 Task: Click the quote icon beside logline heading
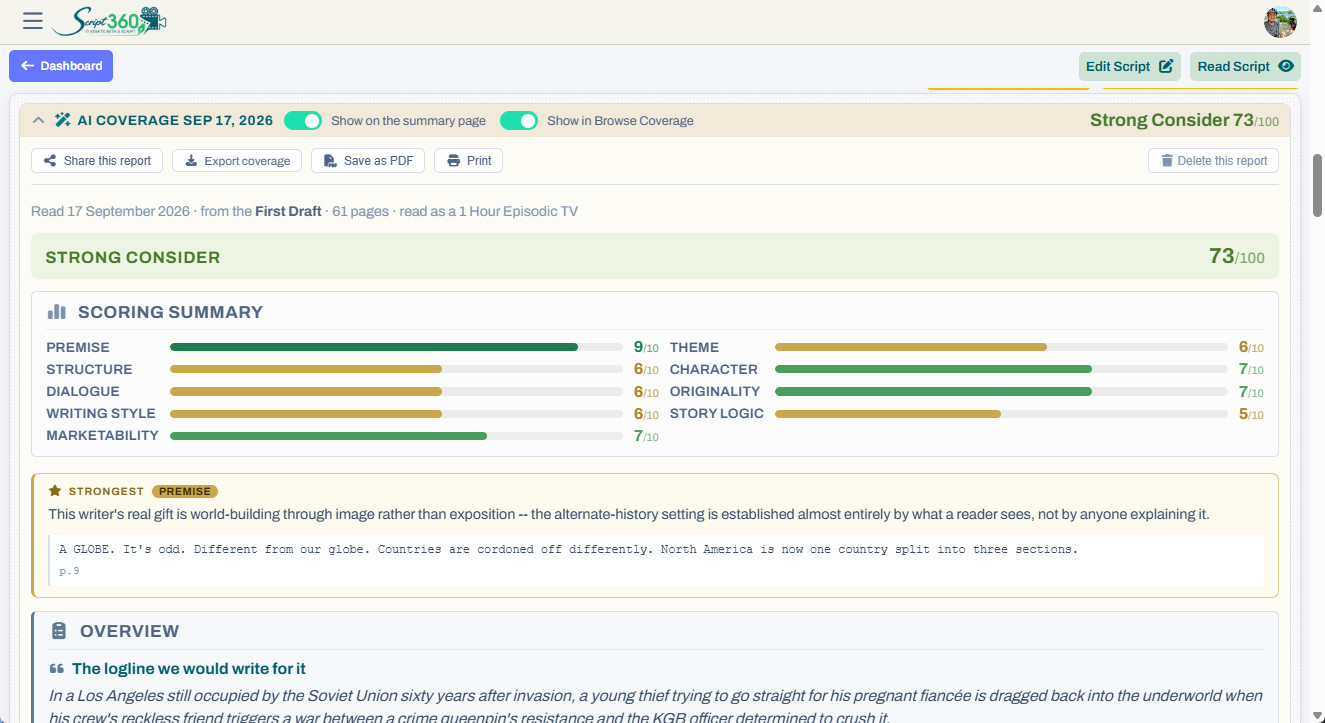pos(57,668)
